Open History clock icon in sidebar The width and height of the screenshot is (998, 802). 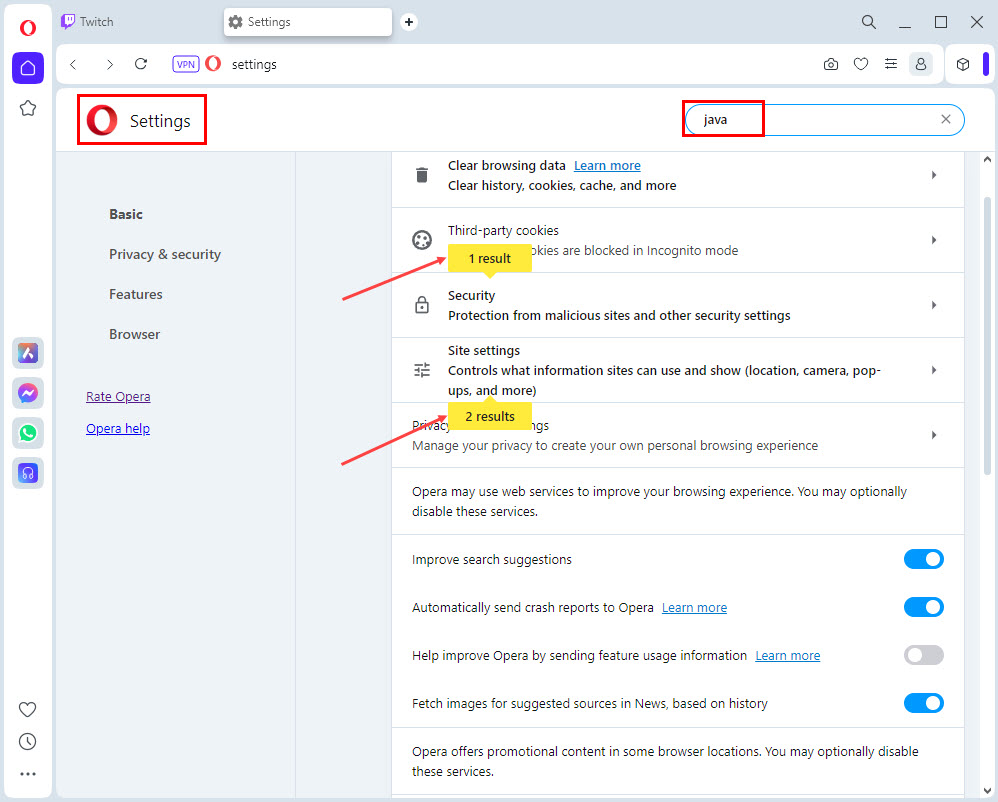pyautogui.click(x=27, y=742)
